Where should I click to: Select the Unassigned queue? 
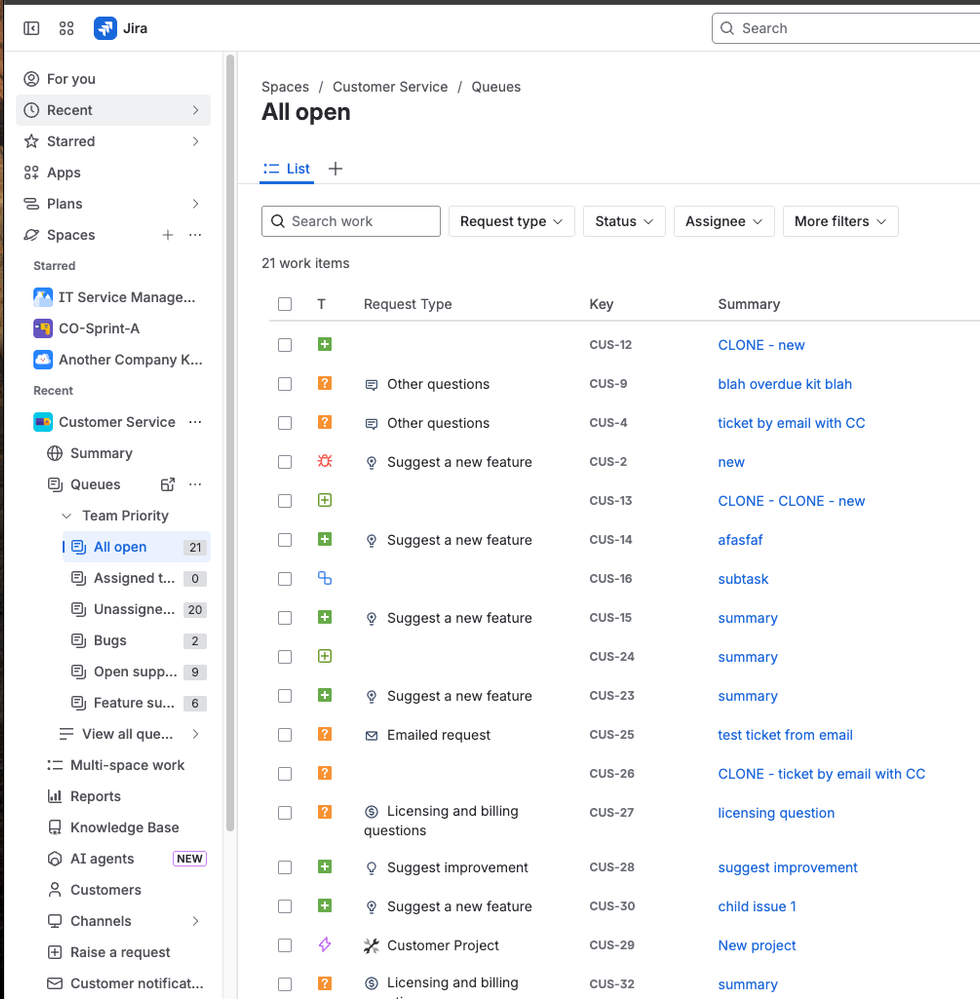136,609
